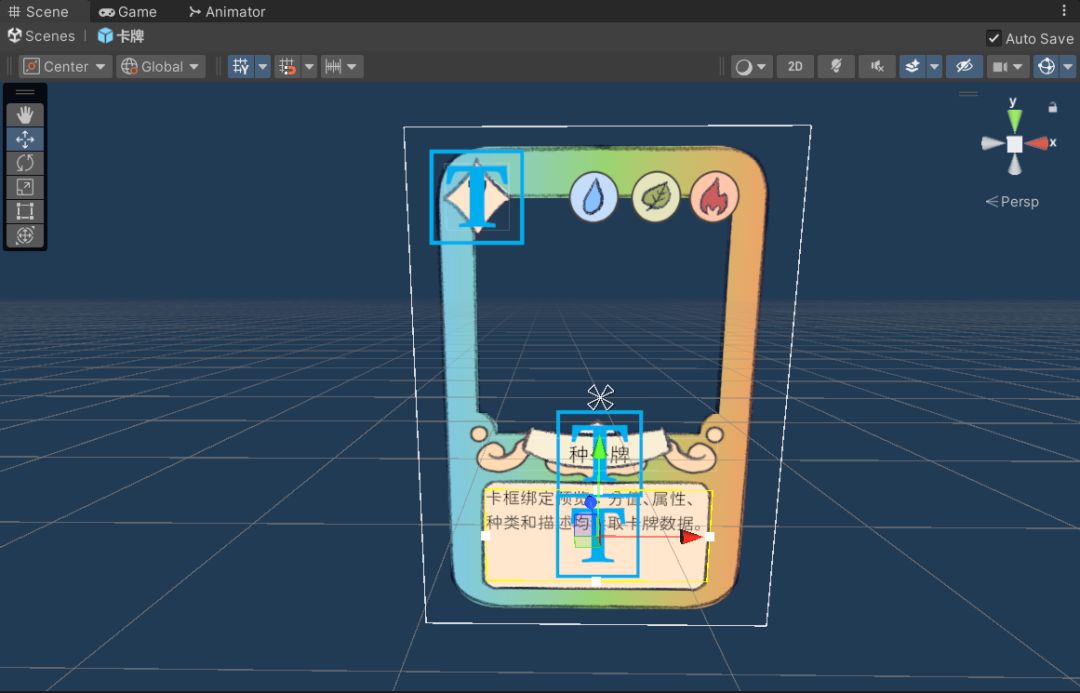Expand the gizmos options dropdown arrow
Screen dimensions: 1080x693
click(x=1068, y=67)
